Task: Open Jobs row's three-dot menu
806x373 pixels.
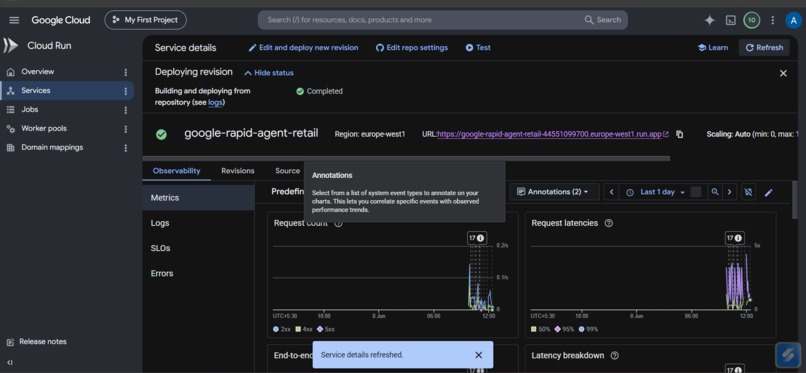Action: click(x=125, y=110)
